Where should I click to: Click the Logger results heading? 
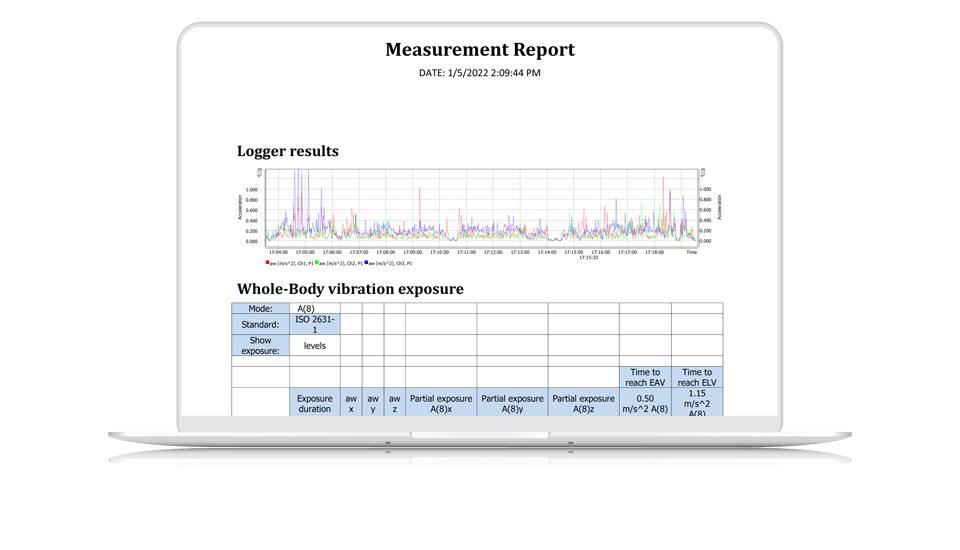(x=287, y=152)
